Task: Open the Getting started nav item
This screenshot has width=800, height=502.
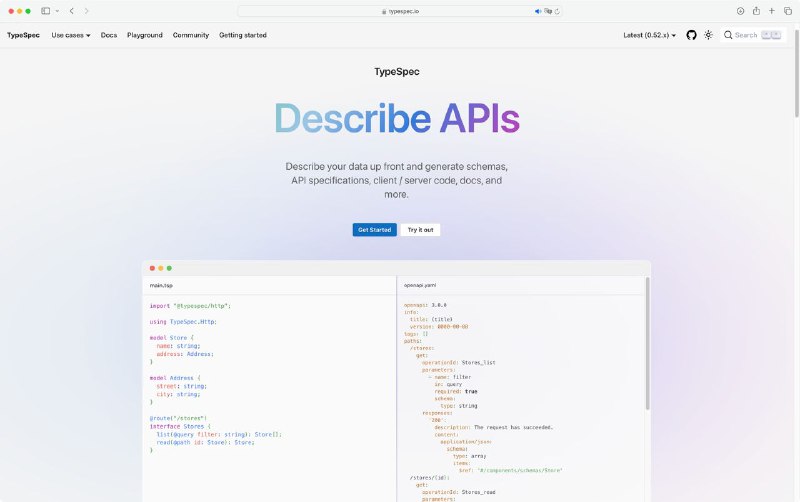Action: 243,35
